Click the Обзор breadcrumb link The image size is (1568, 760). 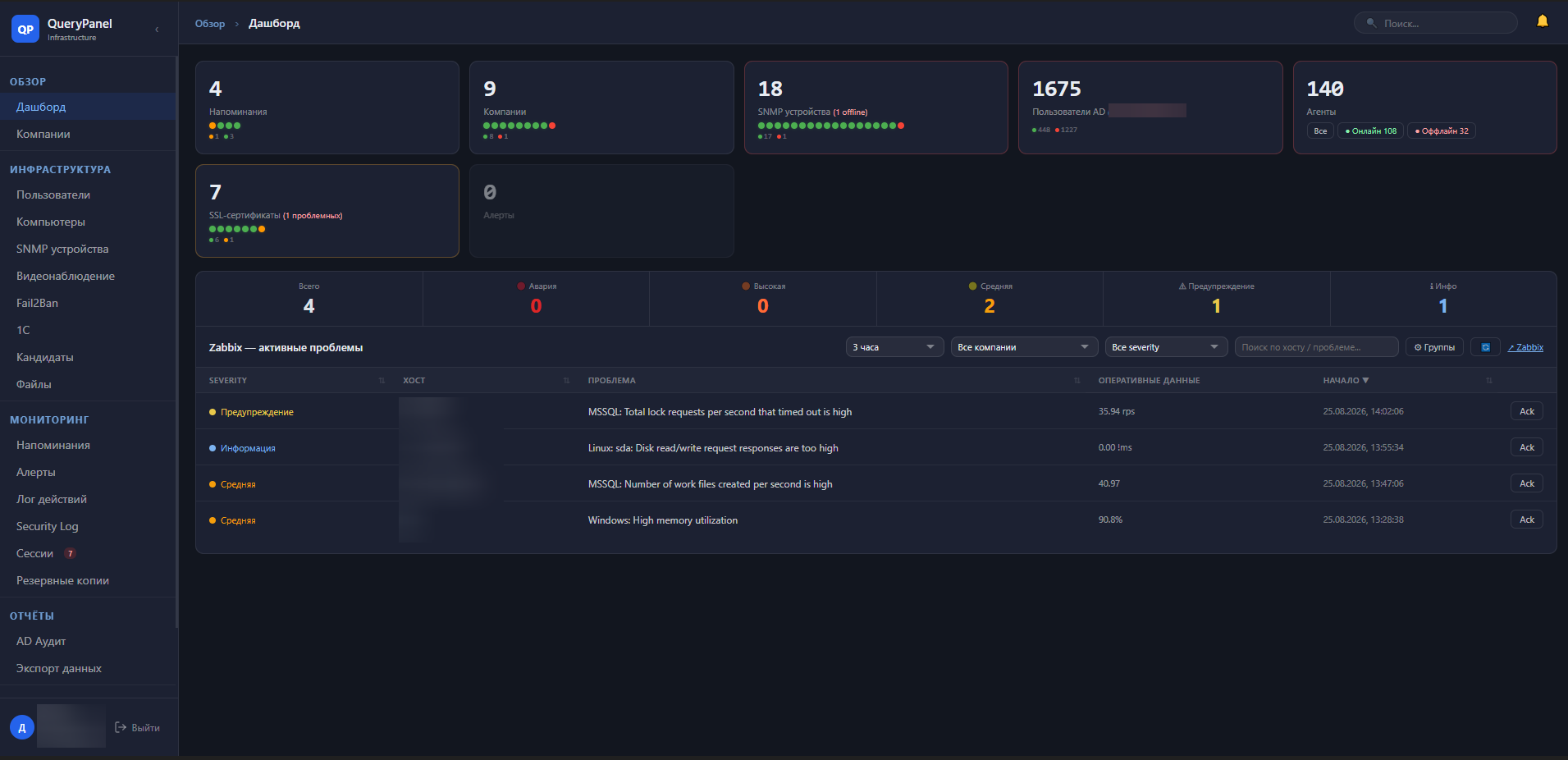(210, 24)
